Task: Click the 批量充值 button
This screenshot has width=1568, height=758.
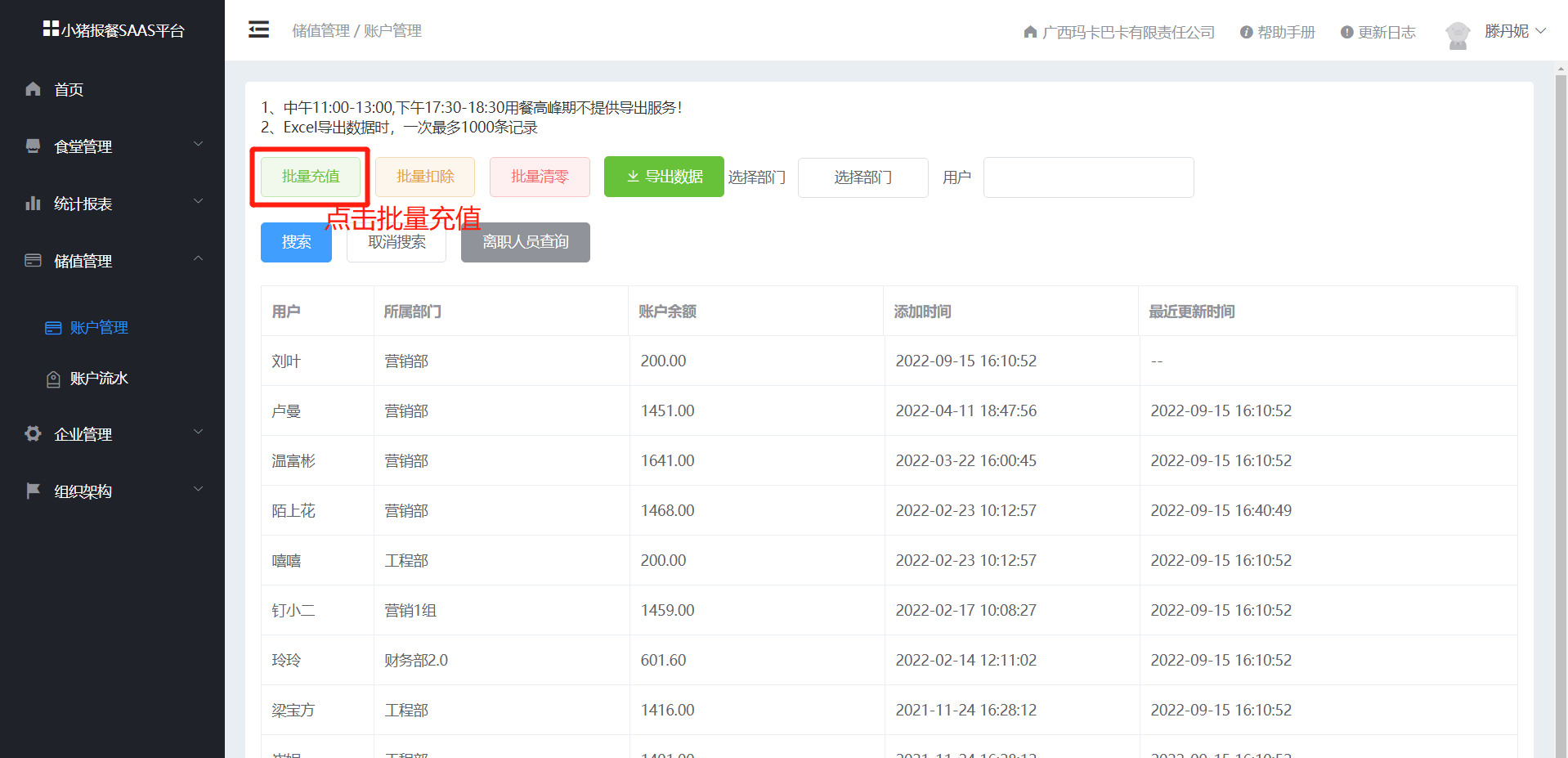Action: click(x=311, y=177)
